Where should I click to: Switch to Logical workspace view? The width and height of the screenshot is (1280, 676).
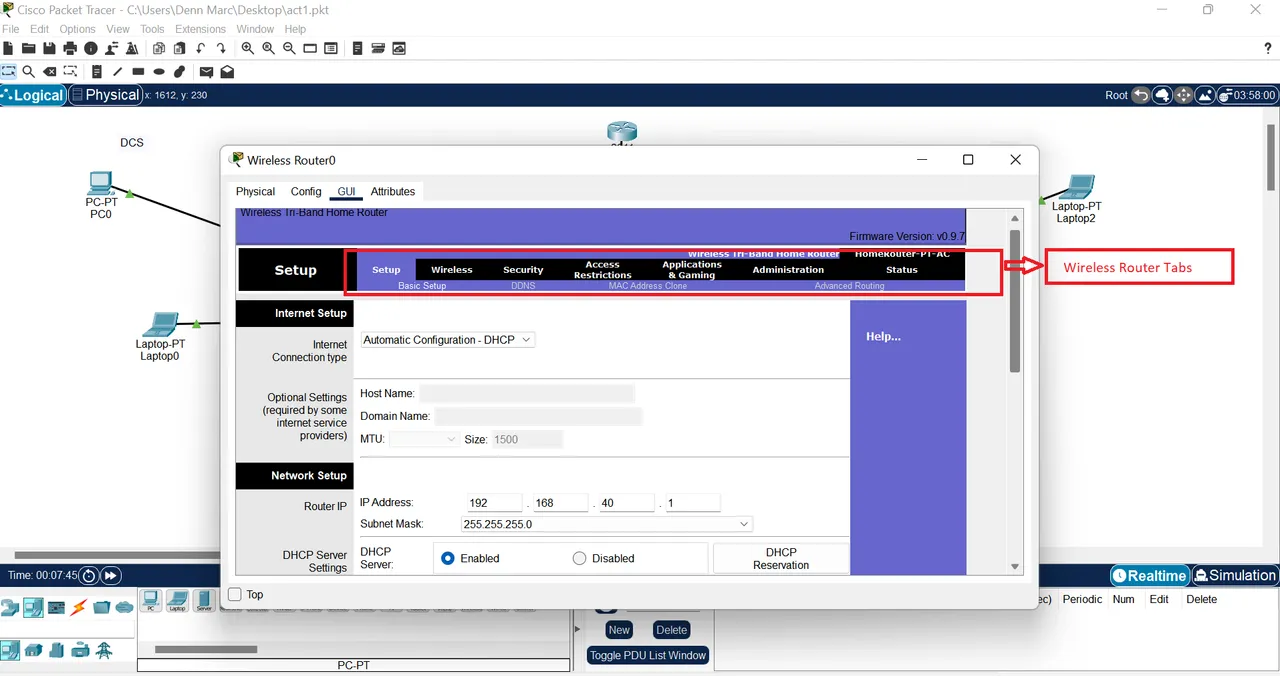(33, 95)
